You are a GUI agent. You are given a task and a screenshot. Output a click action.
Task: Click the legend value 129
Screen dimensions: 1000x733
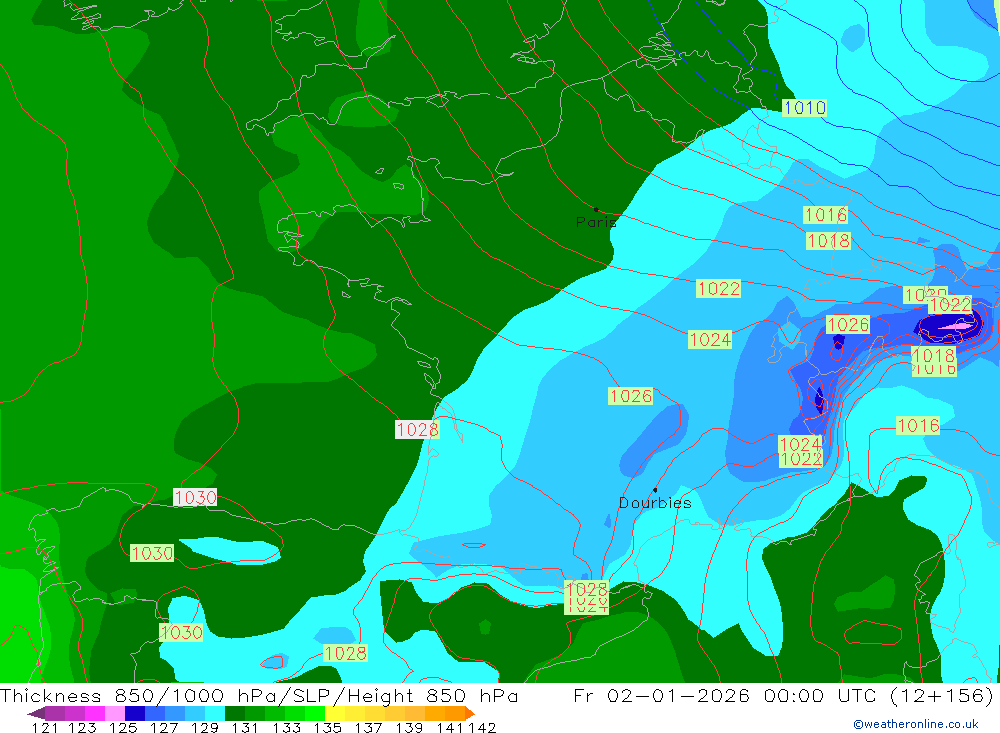pyautogui.click(x=205, y=728)
